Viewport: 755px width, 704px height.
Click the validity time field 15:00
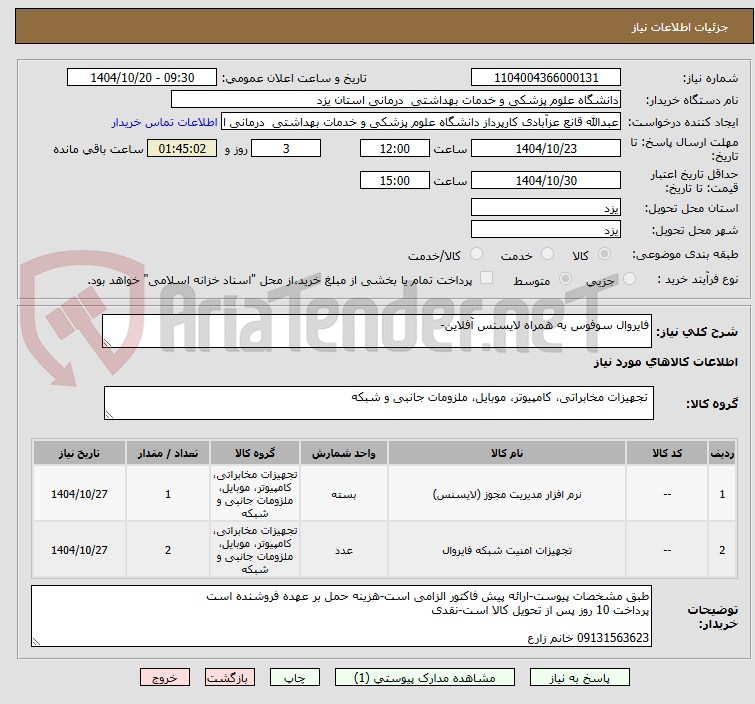[x=394, y=180]
